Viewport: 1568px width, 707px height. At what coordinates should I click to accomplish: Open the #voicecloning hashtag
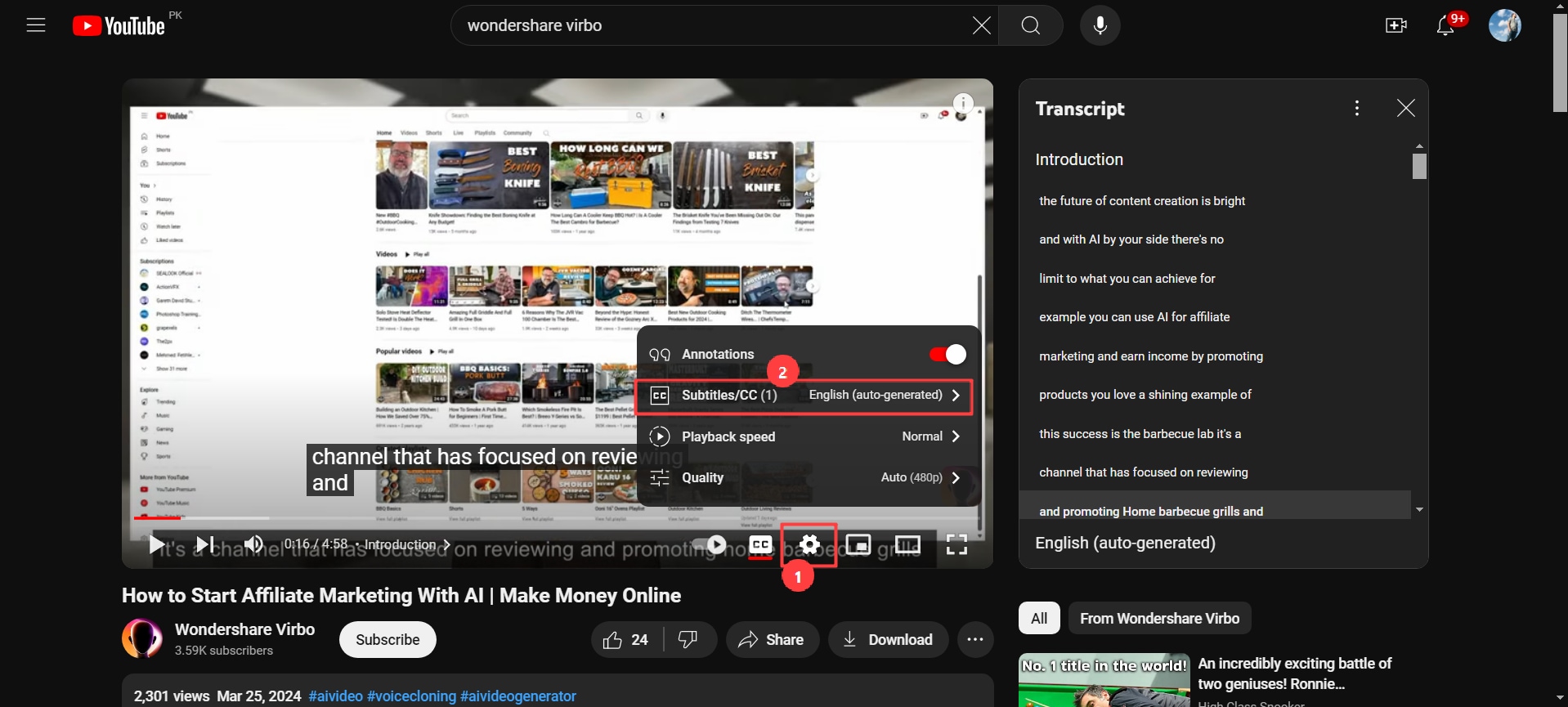click(x=411, y=696)
